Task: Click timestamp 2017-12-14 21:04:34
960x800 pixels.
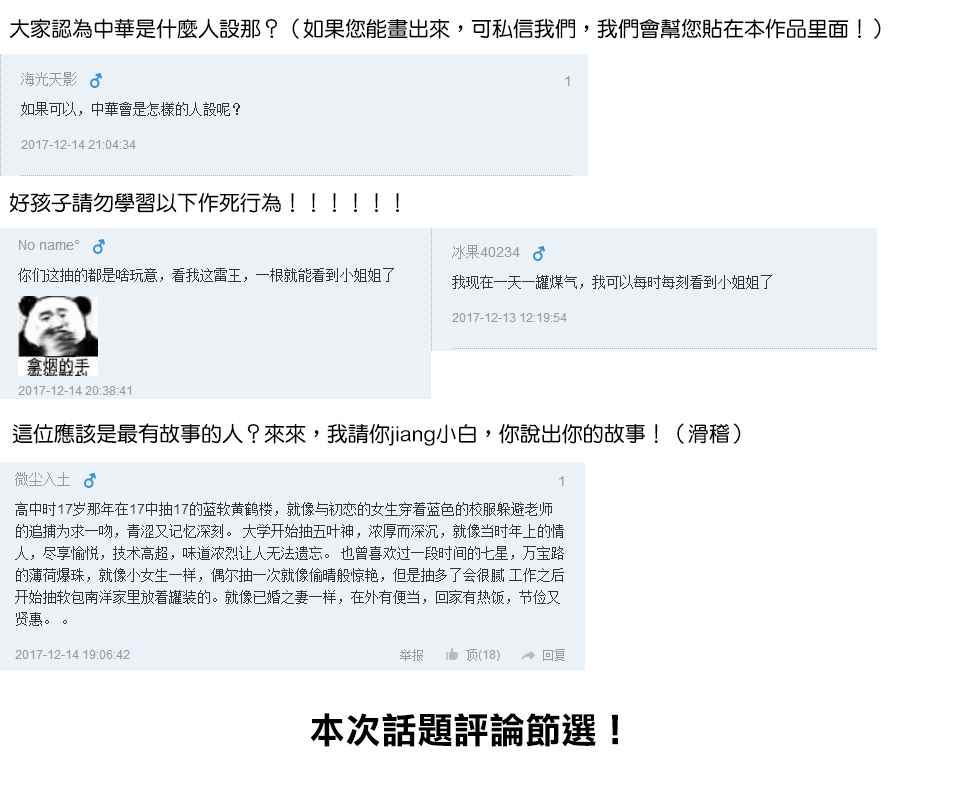Action: point(78,145)
